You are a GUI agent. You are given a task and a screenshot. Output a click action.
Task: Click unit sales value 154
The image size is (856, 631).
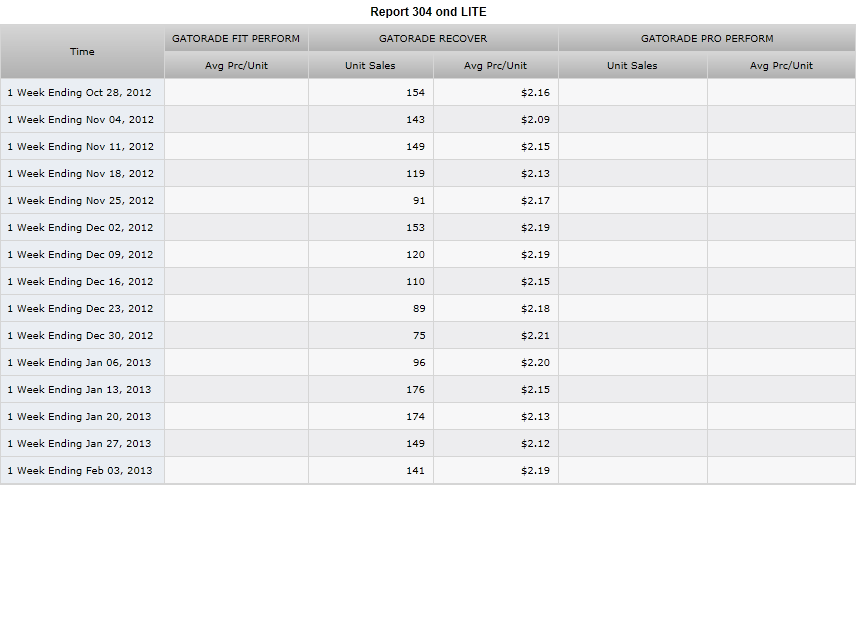[415, 92]
